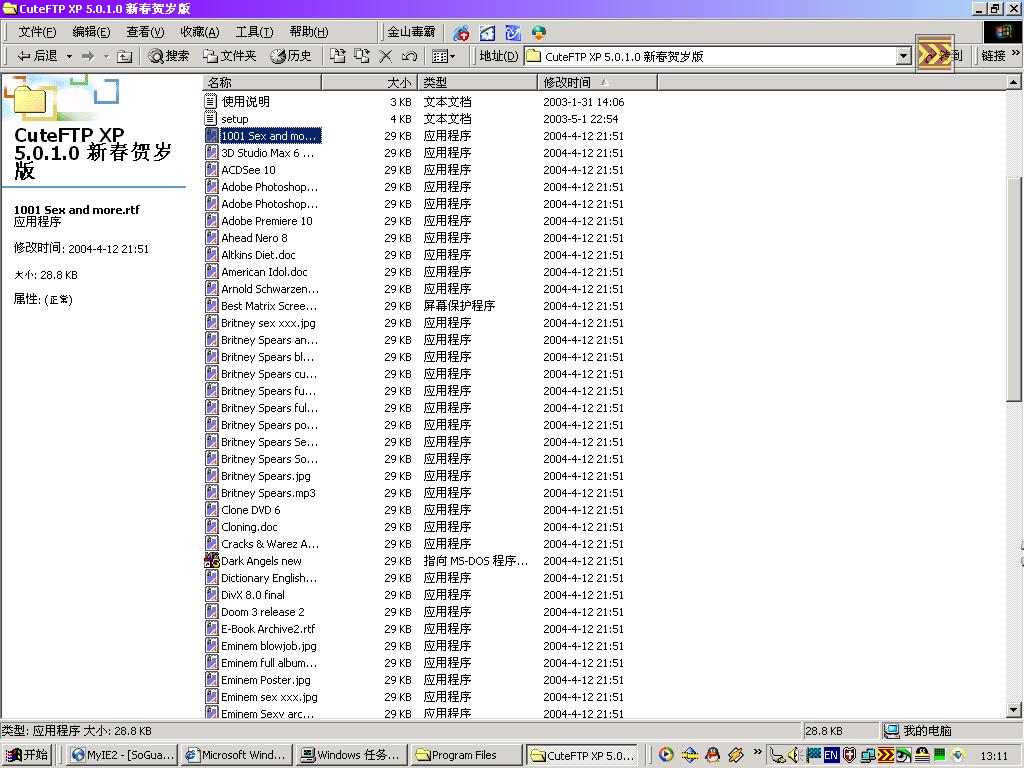Screen dimensions: 1024x768
Task: Click the 金山毒霸 toolbar label
Action: tap(411, 31)
